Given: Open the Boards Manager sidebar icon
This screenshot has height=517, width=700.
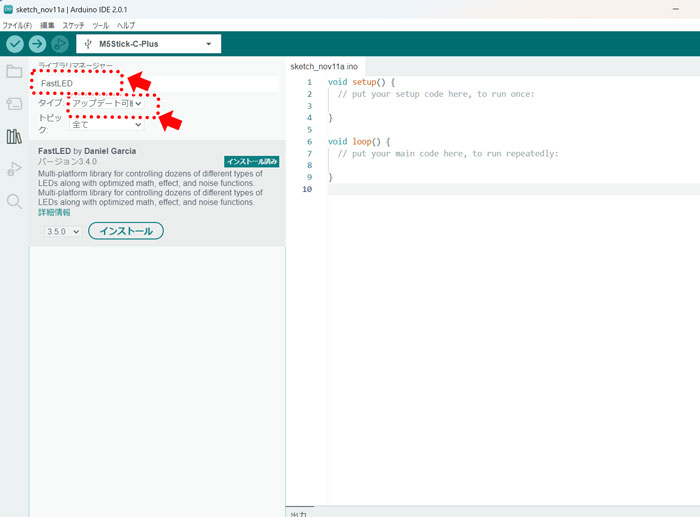Looking at the screenshot, I should (x=14, y=104).
